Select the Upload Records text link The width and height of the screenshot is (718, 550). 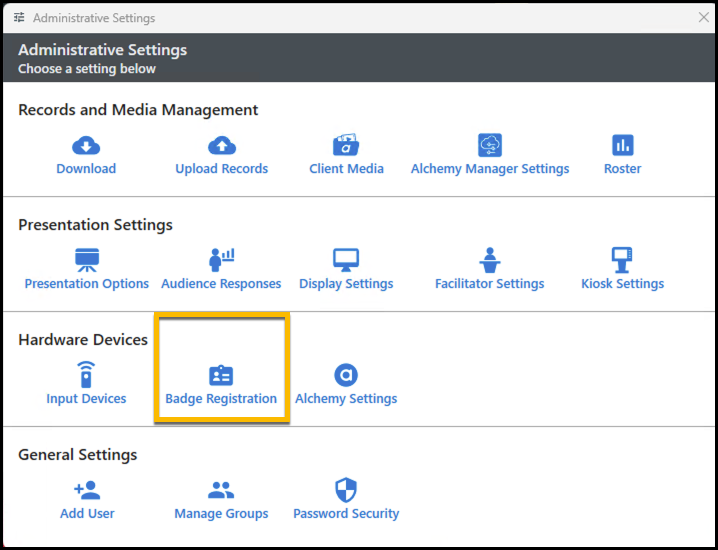click(222, 169)
